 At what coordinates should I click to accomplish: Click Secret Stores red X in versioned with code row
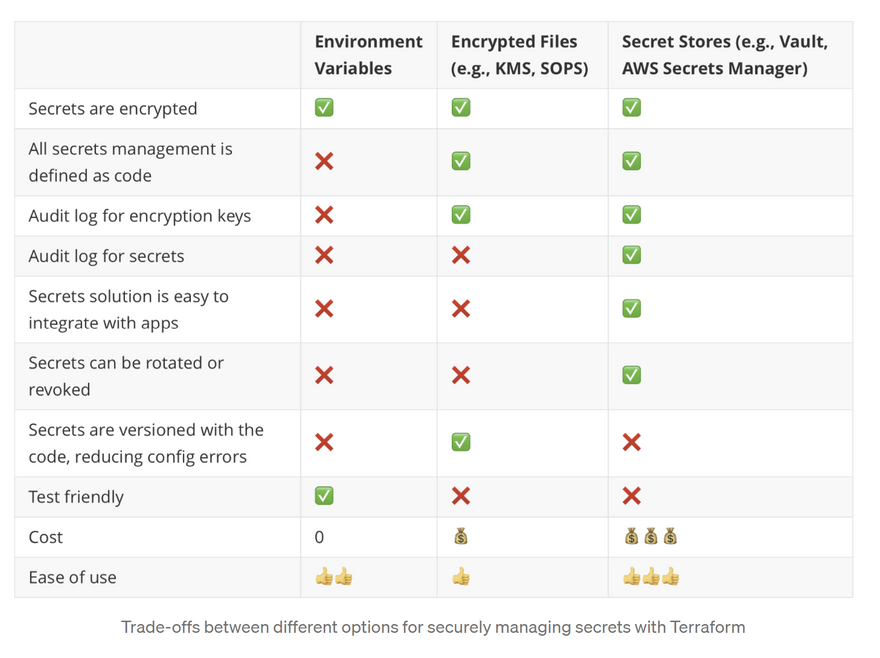631,441
